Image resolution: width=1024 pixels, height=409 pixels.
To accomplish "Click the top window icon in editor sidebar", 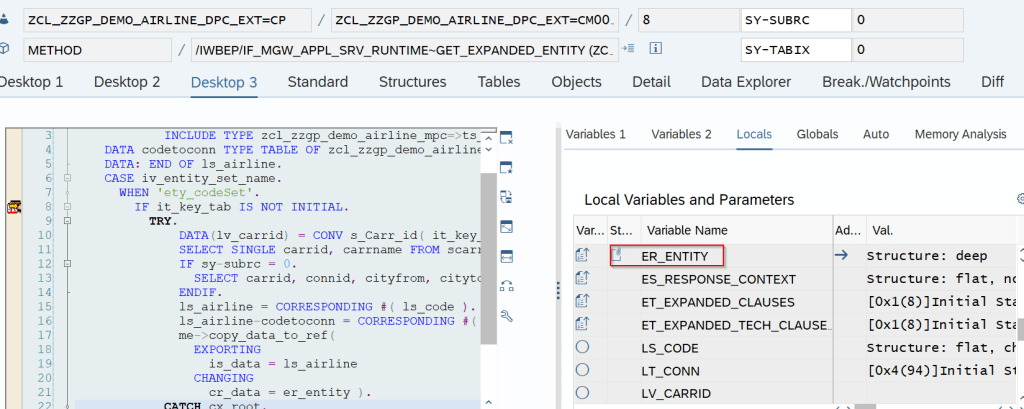I will (506, 137).
